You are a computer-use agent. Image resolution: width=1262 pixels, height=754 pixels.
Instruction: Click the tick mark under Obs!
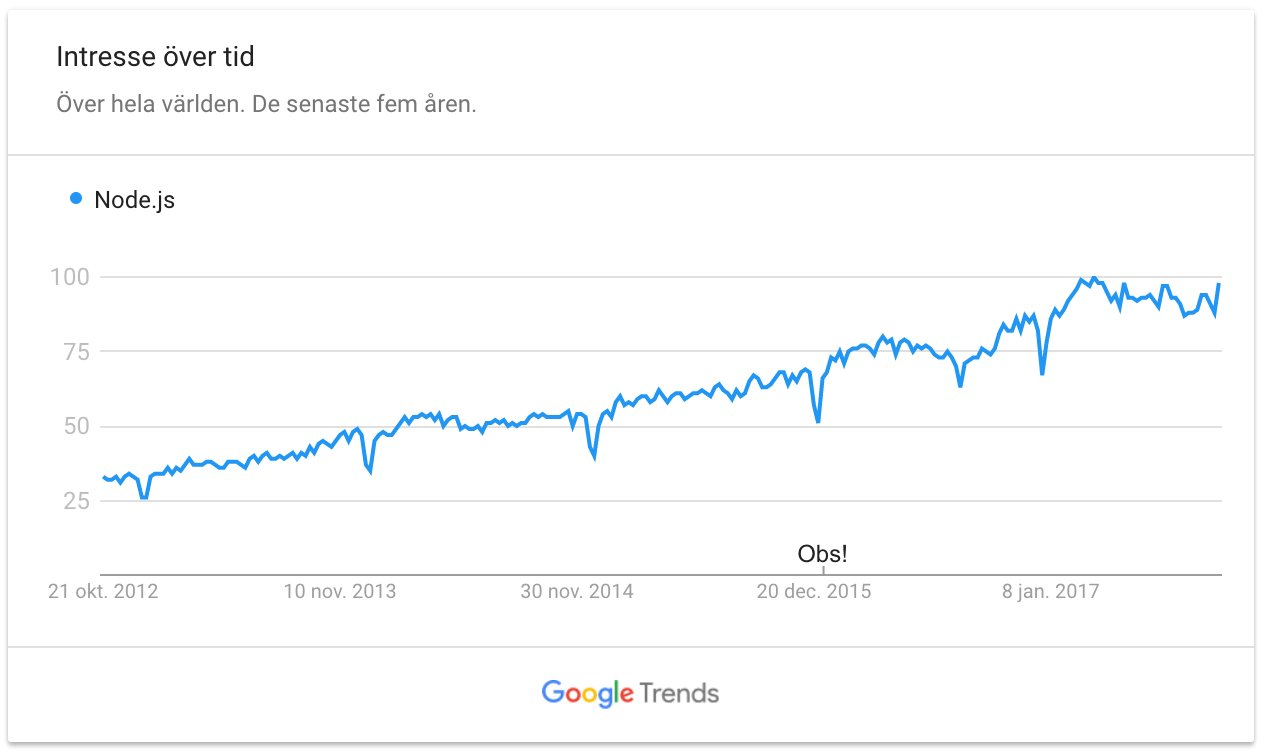823,571
